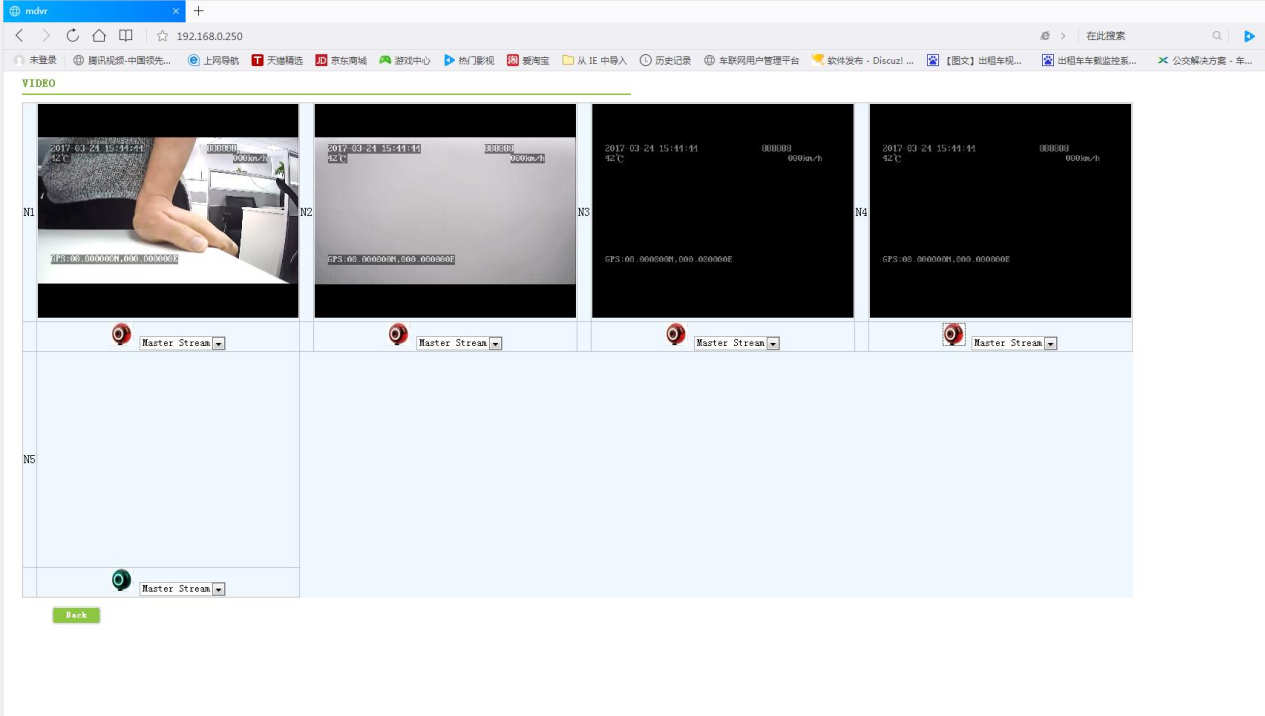Viewport: 1265px width, 716px height.
Task: Go back with browser back arrow
Action: (x=19, y=36)
